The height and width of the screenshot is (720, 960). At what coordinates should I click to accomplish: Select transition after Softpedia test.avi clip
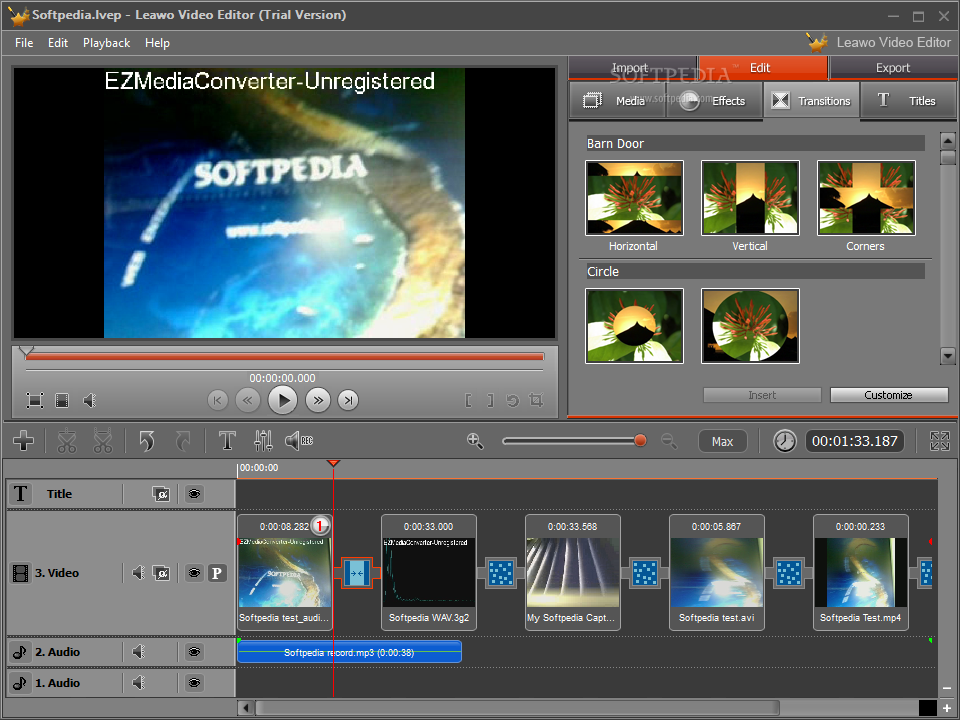coord(789,573)
